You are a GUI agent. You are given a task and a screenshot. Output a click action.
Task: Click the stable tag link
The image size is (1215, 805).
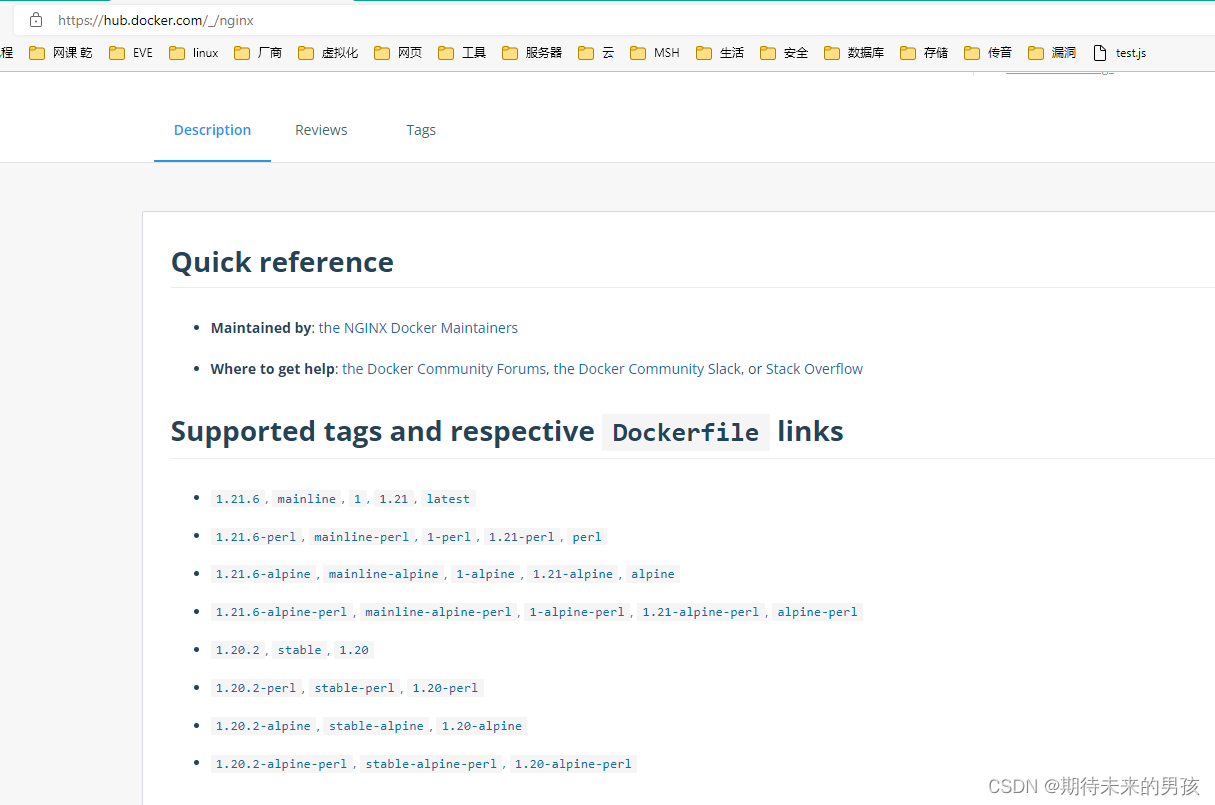300,650
